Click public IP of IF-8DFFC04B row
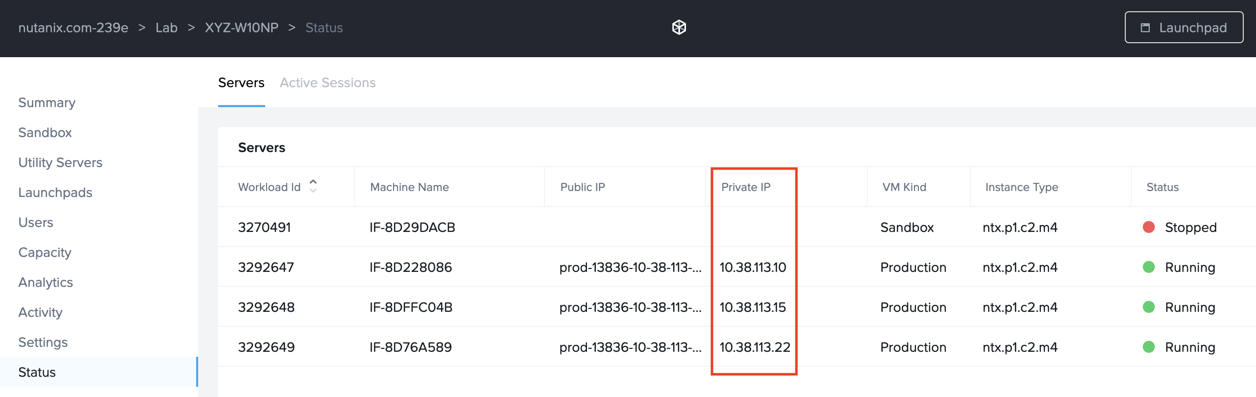The height and width of the screenshot is (397, 1256). (x=630, y=307)
